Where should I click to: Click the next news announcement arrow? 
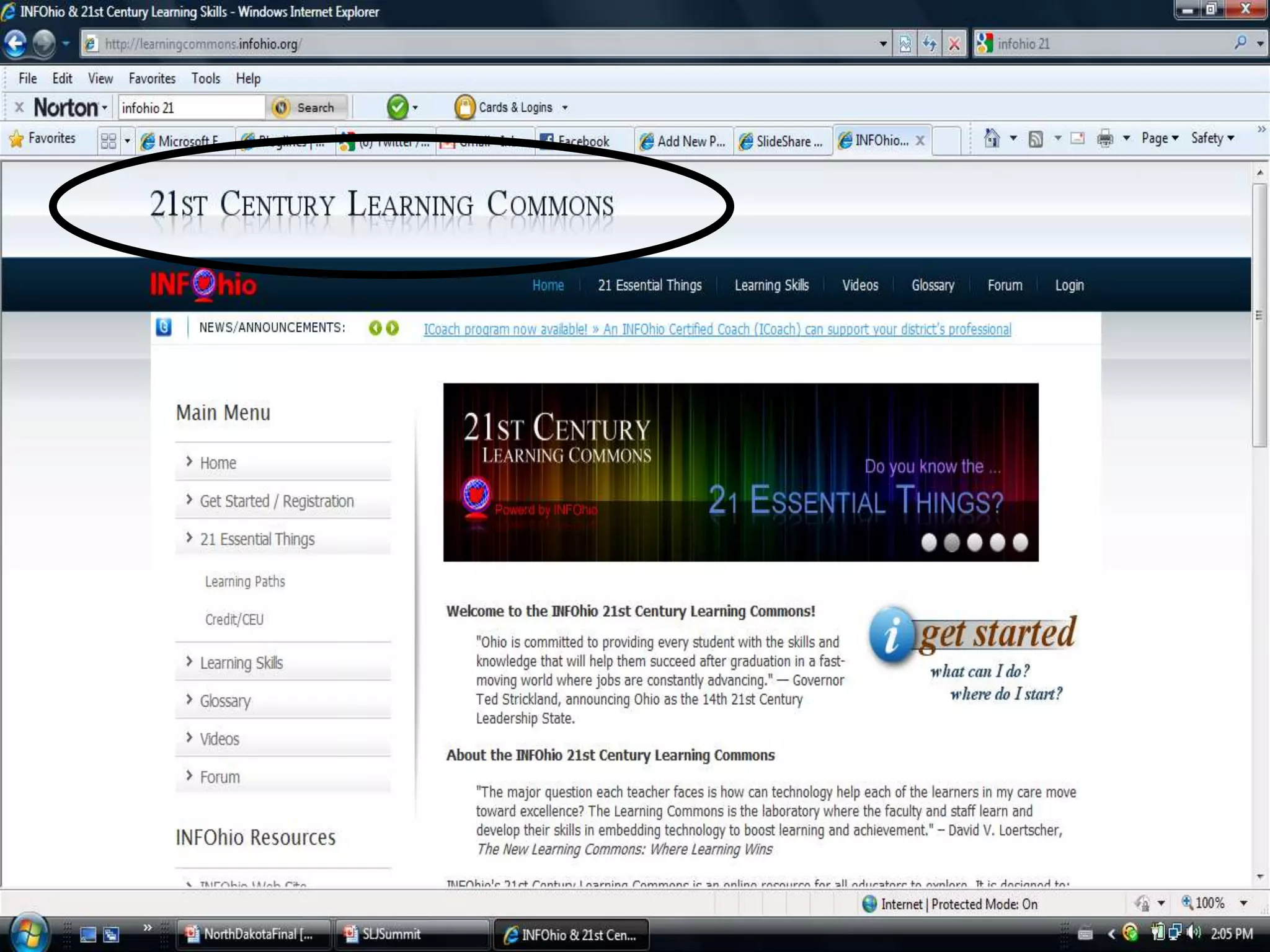[x=393, y=328]
